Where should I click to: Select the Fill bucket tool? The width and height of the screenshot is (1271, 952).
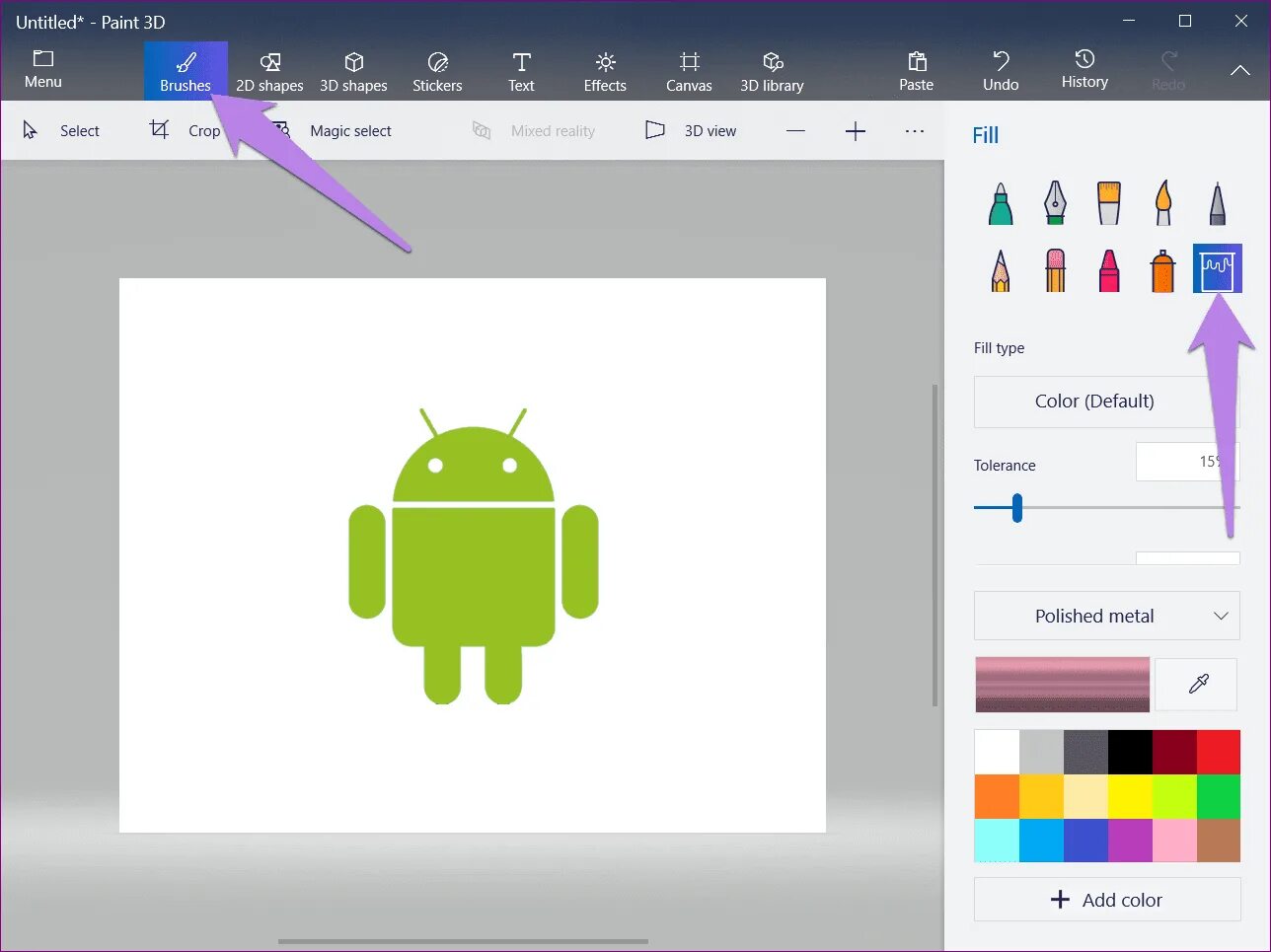(x=1218, y=269)
